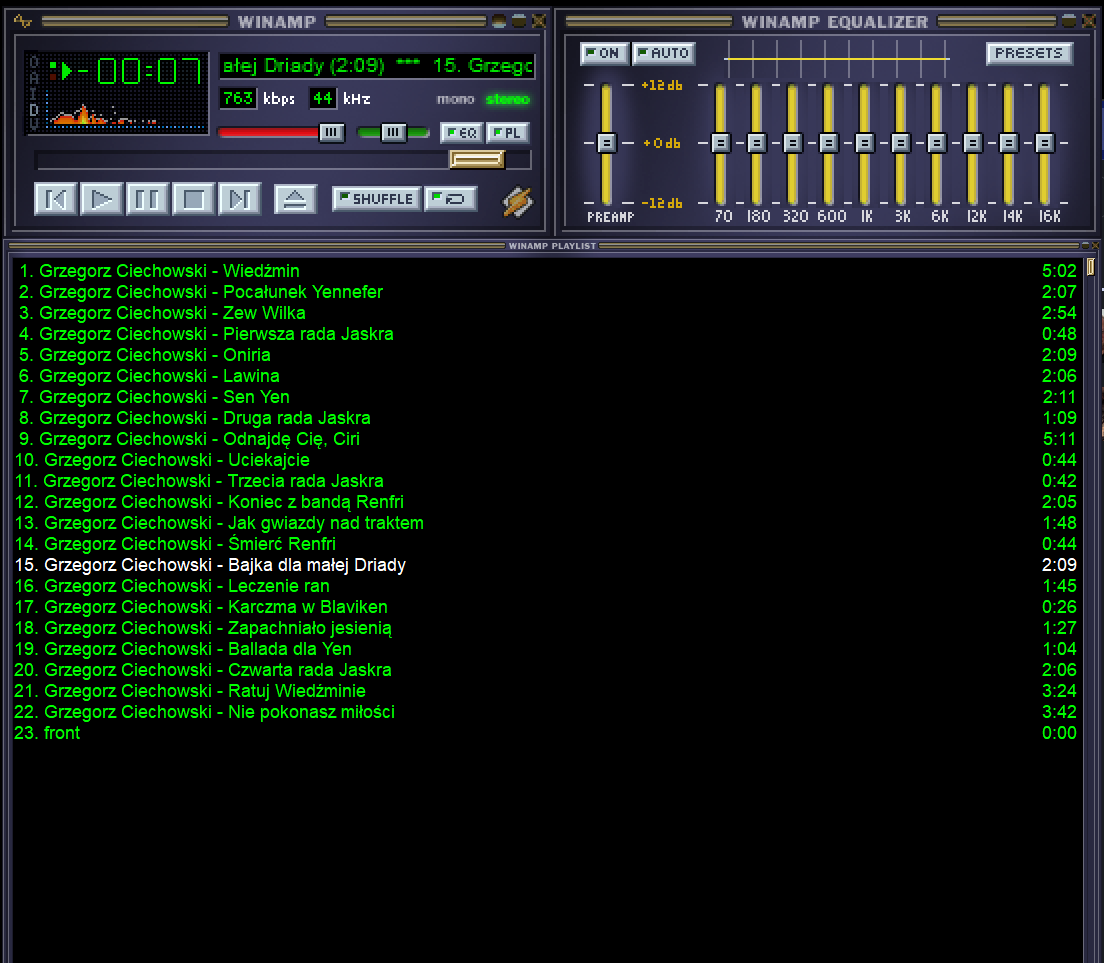The width and height of the screenshot is (1104, 963).
Task: Toggle the EQ window button
Action: (461, 133)
